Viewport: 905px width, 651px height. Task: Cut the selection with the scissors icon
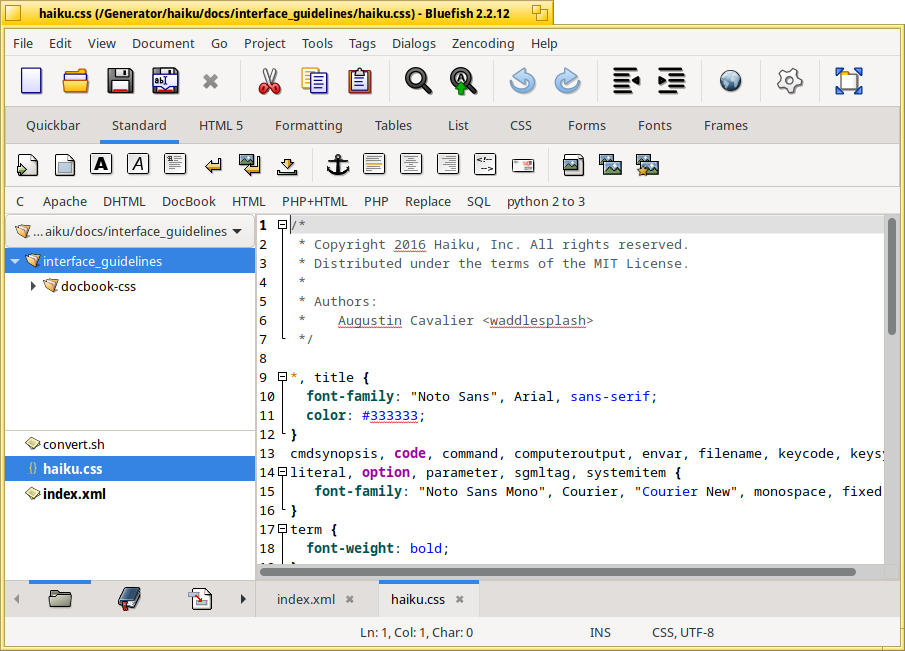270,81
